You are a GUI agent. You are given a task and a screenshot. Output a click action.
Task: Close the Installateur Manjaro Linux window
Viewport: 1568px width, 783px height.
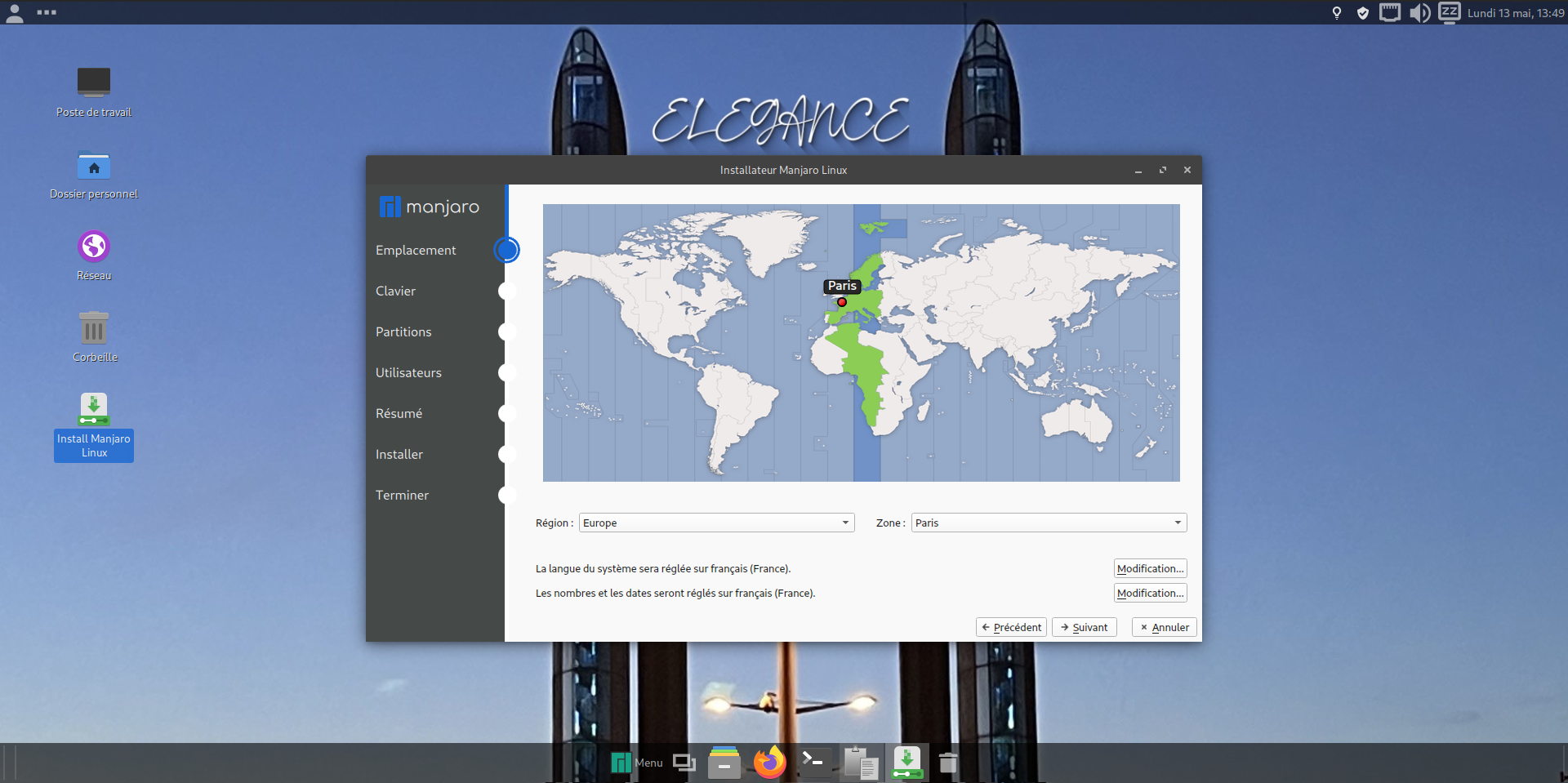pos(1187,170)
